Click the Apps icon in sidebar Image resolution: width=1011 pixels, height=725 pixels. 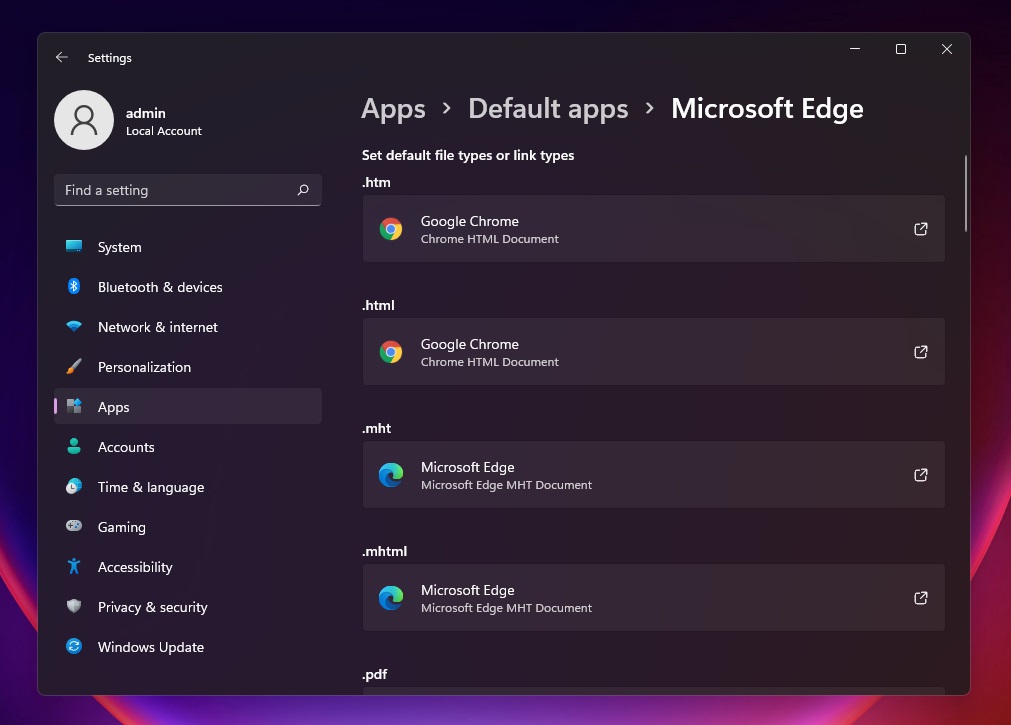tap(74, 406)
